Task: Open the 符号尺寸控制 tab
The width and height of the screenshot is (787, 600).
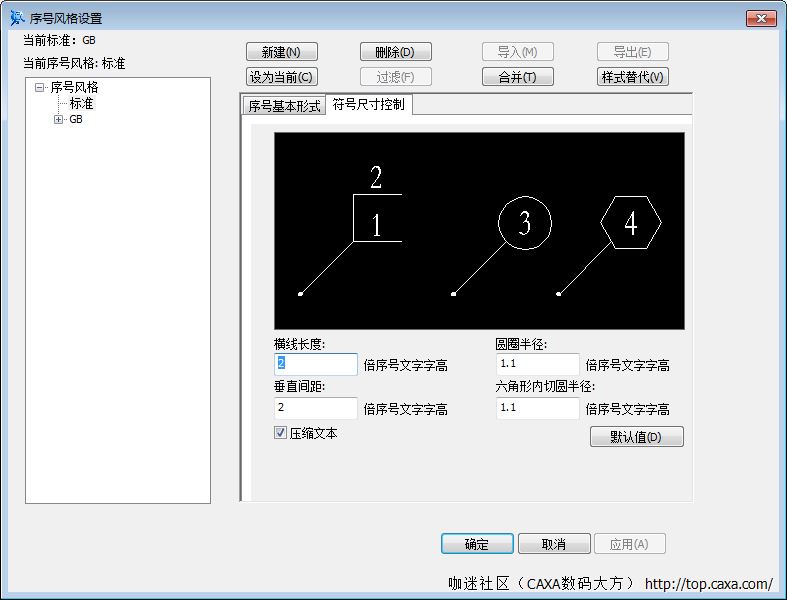Action: pyautogui.click(x=369, y=104)
